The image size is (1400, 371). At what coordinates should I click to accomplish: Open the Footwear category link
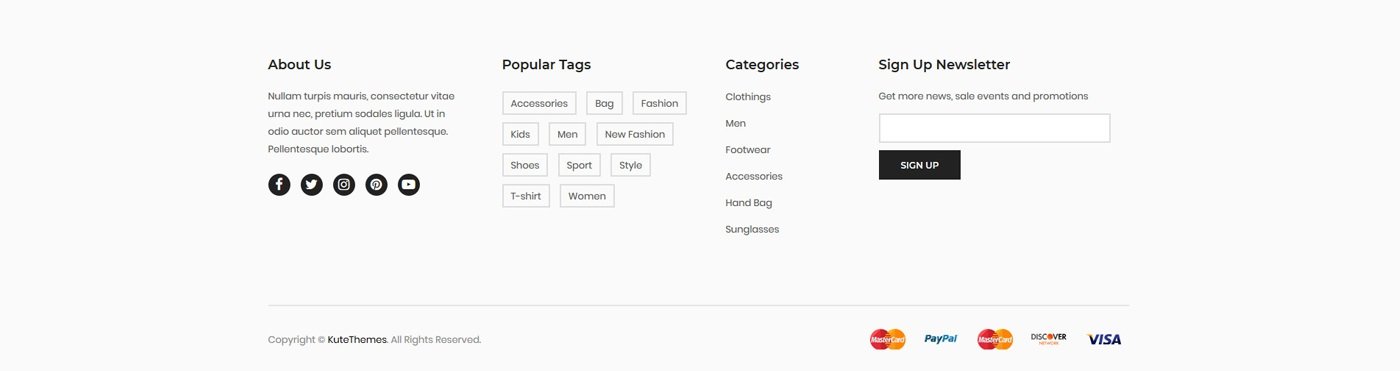point(748,150)
